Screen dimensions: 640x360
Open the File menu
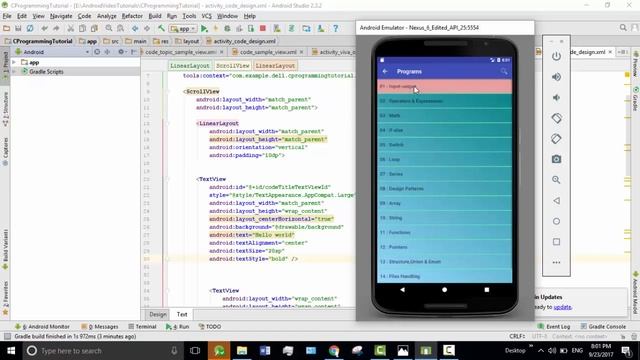pos(7,16)
